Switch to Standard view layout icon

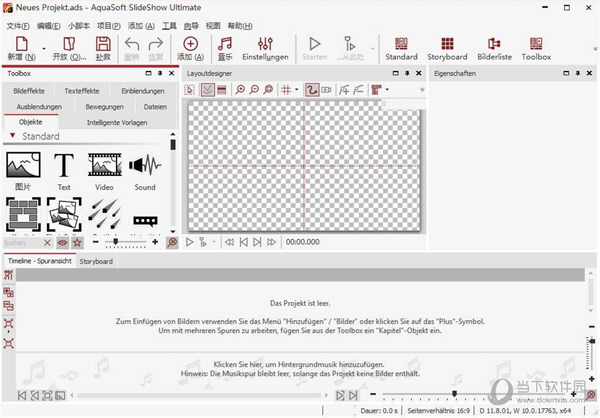click(x=401, y=44)
